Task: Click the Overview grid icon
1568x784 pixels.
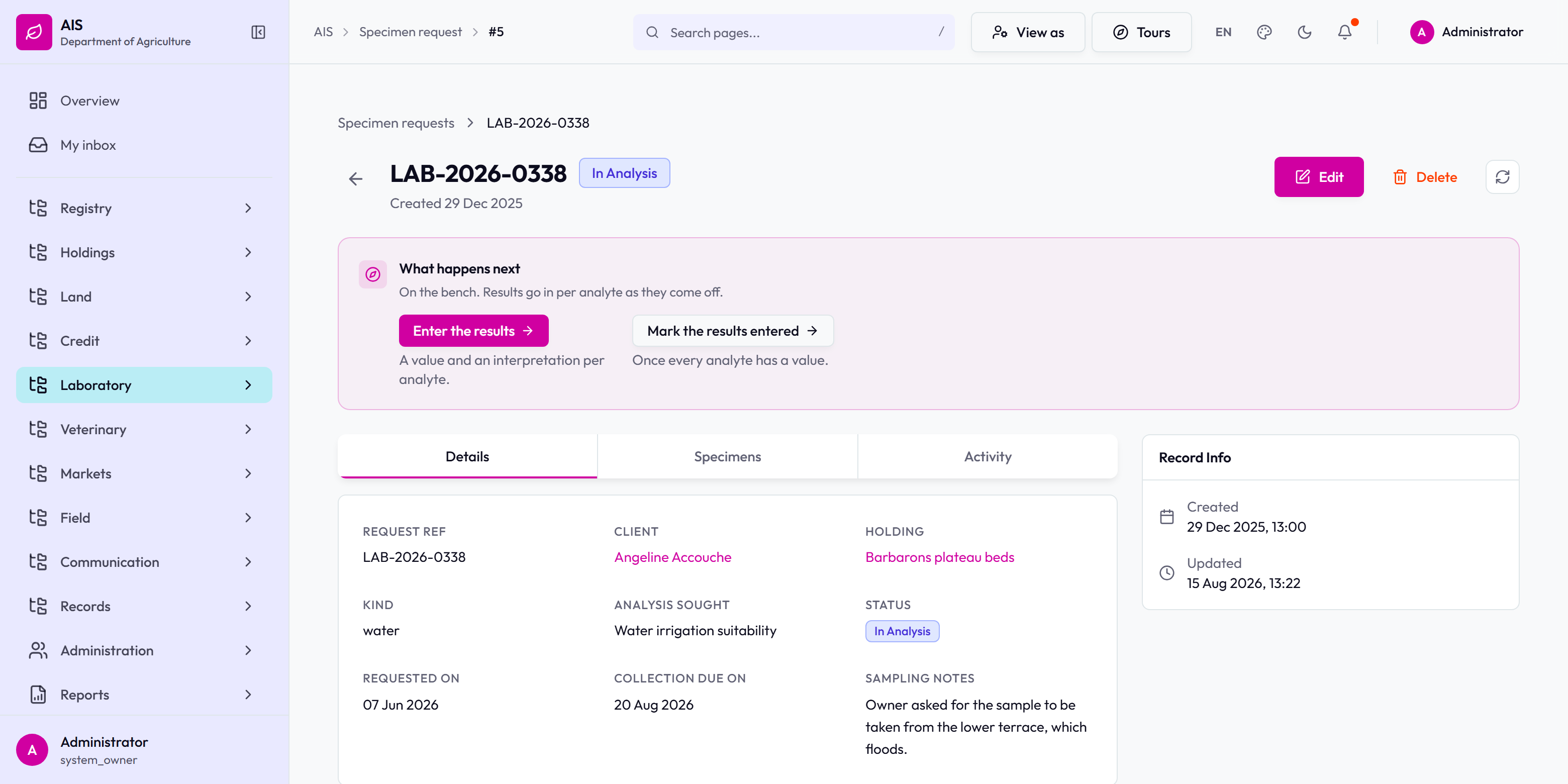Action: [38, 101]
